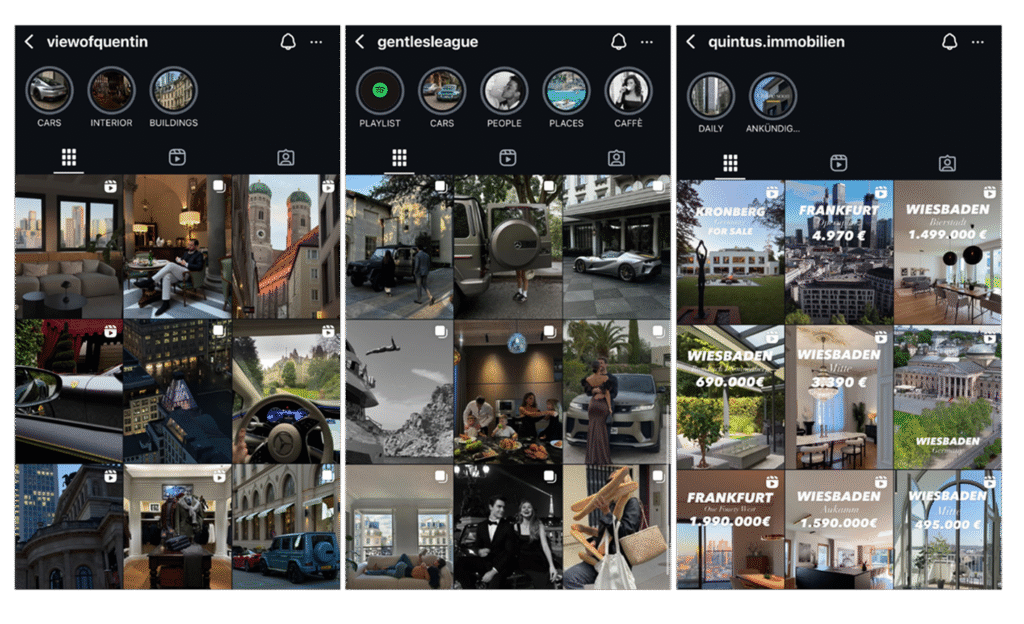Switch to Reels tab on viewofquentin
Screen dimensions: 1024x624
pos(177,157)
